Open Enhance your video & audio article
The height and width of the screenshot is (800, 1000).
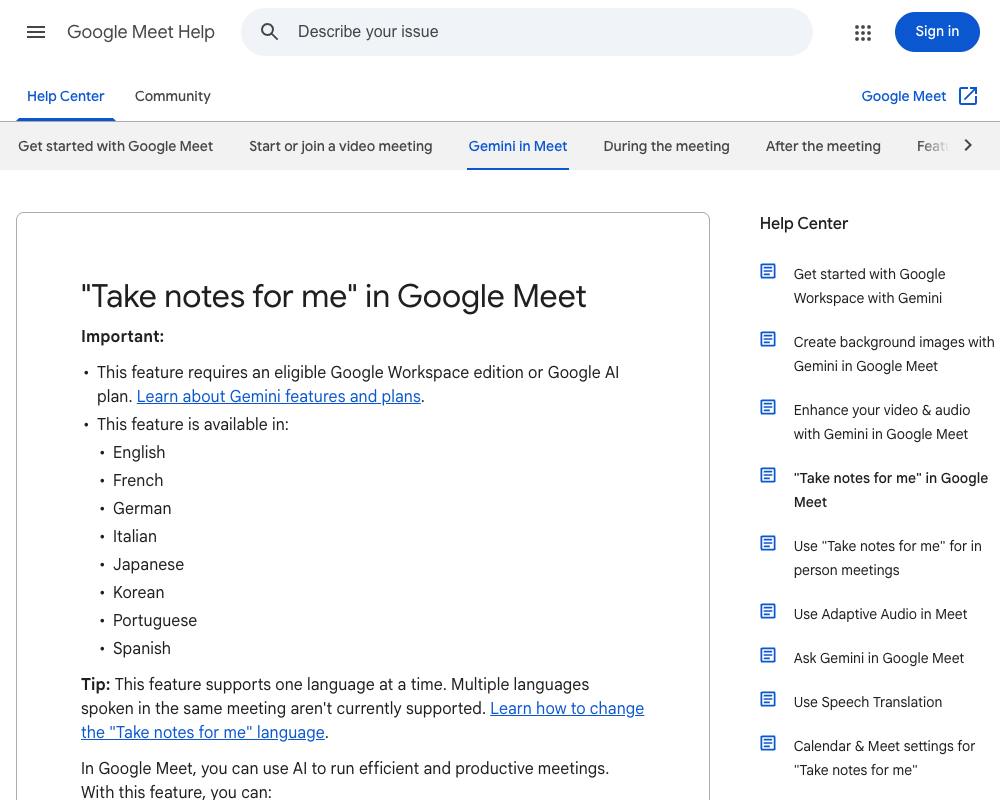(x=881, y=422)
